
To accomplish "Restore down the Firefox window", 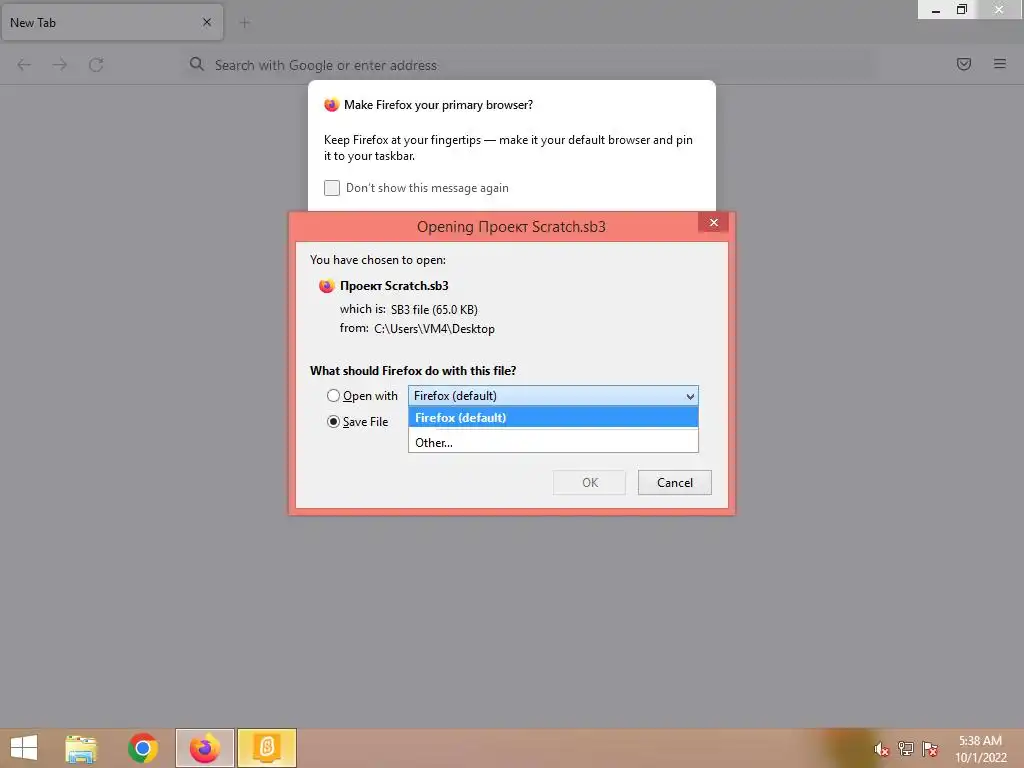I will (x=962, y=10).
